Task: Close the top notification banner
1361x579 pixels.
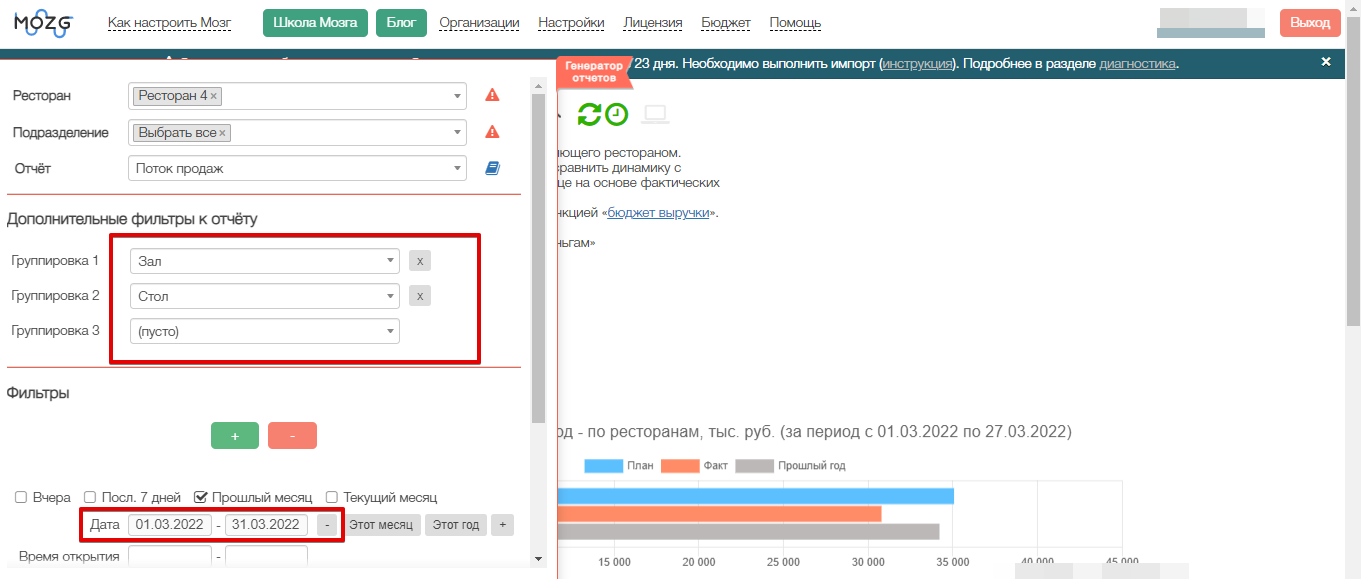Action: pyautogui.click(x=1326, y=62)
